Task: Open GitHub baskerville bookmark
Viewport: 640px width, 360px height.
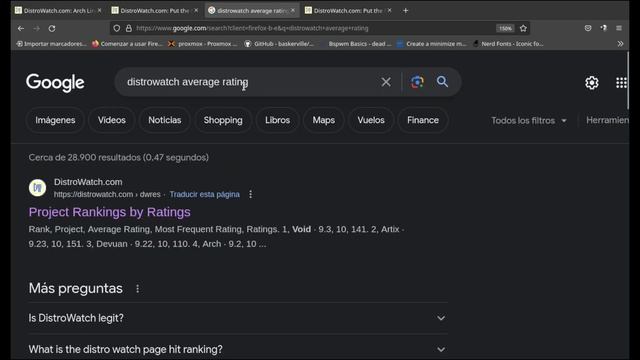Action: click(279, 44)
